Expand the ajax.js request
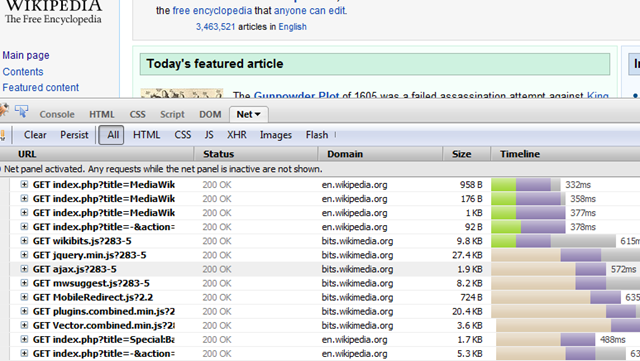 click(24, 269)
